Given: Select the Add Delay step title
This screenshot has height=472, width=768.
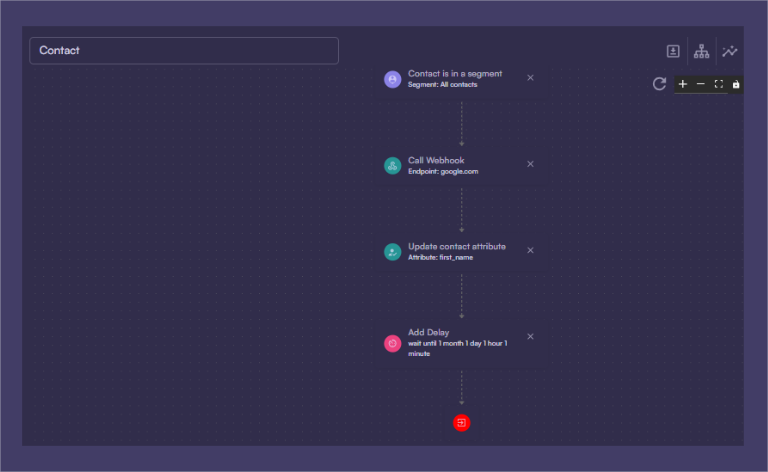Looking at the screenshot, I should pyautogui.click(x=428, y=332).
